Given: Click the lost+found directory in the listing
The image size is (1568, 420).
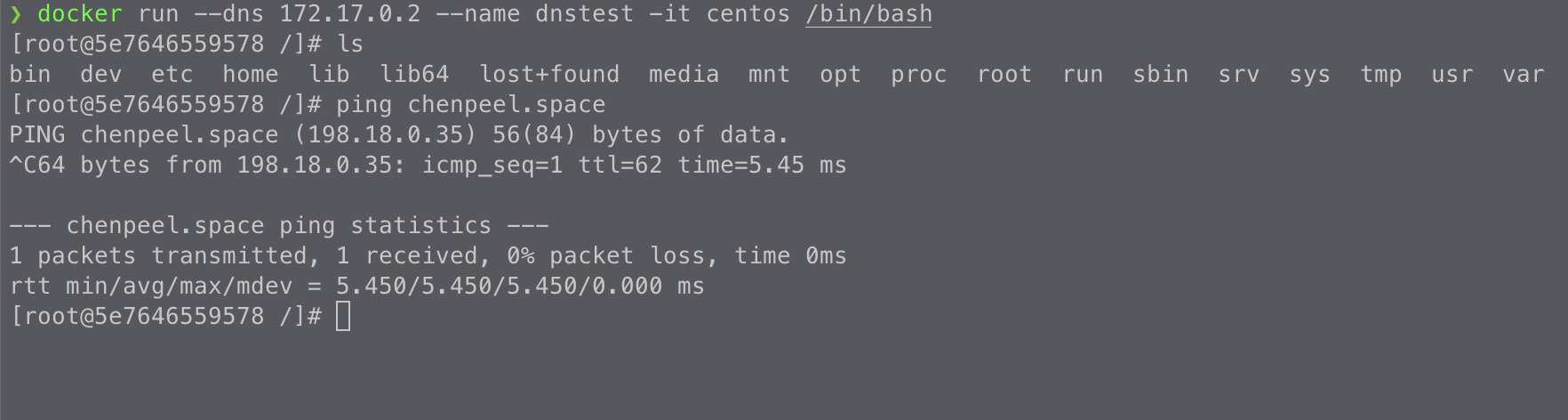Looking at the screenshot, I should click(549, 75).
